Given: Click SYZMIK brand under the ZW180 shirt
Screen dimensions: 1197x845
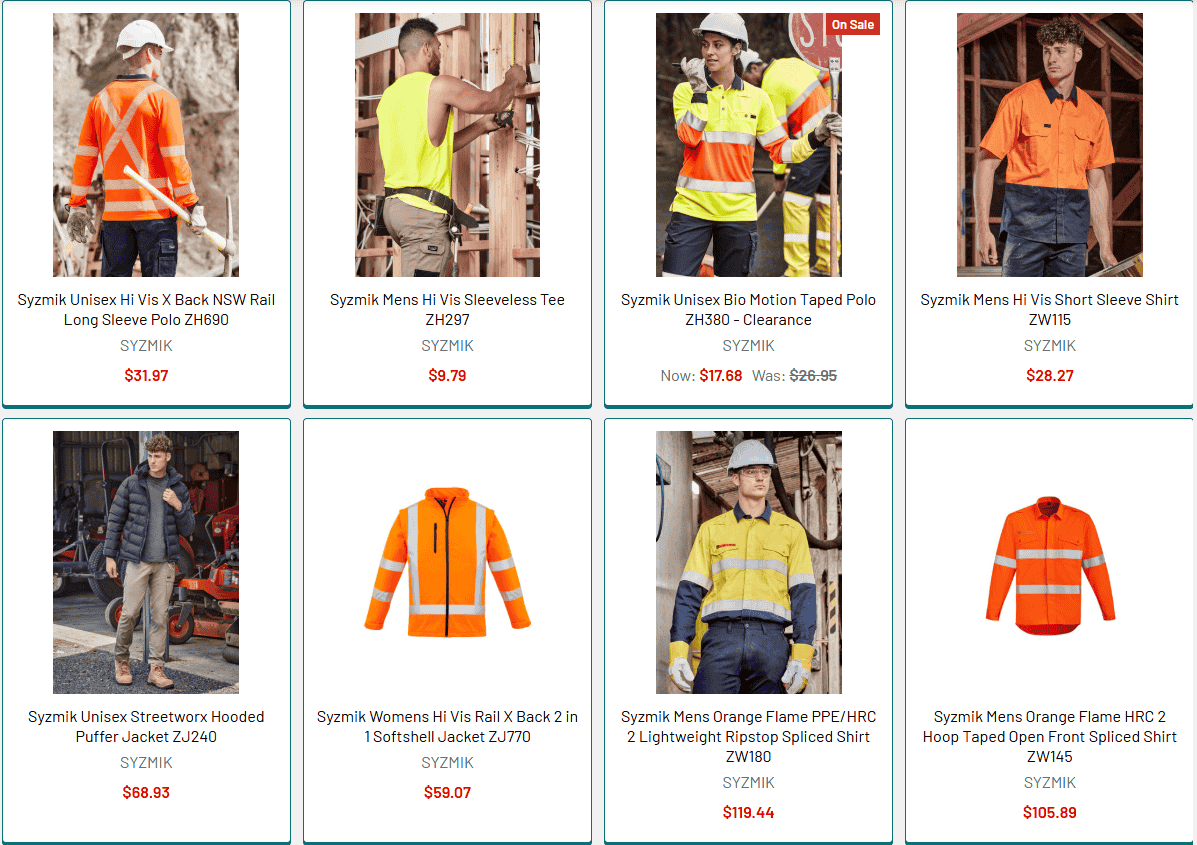Looking at the screenshot, I should 748,782.
